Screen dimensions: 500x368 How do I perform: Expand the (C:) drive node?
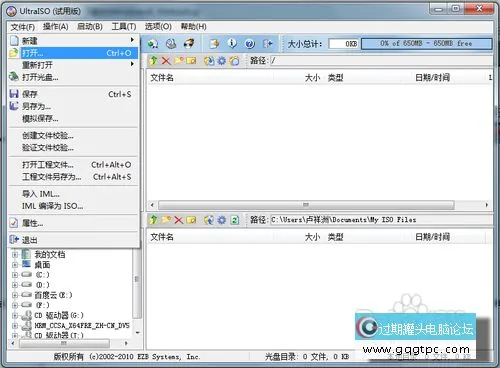coord(15,275)
